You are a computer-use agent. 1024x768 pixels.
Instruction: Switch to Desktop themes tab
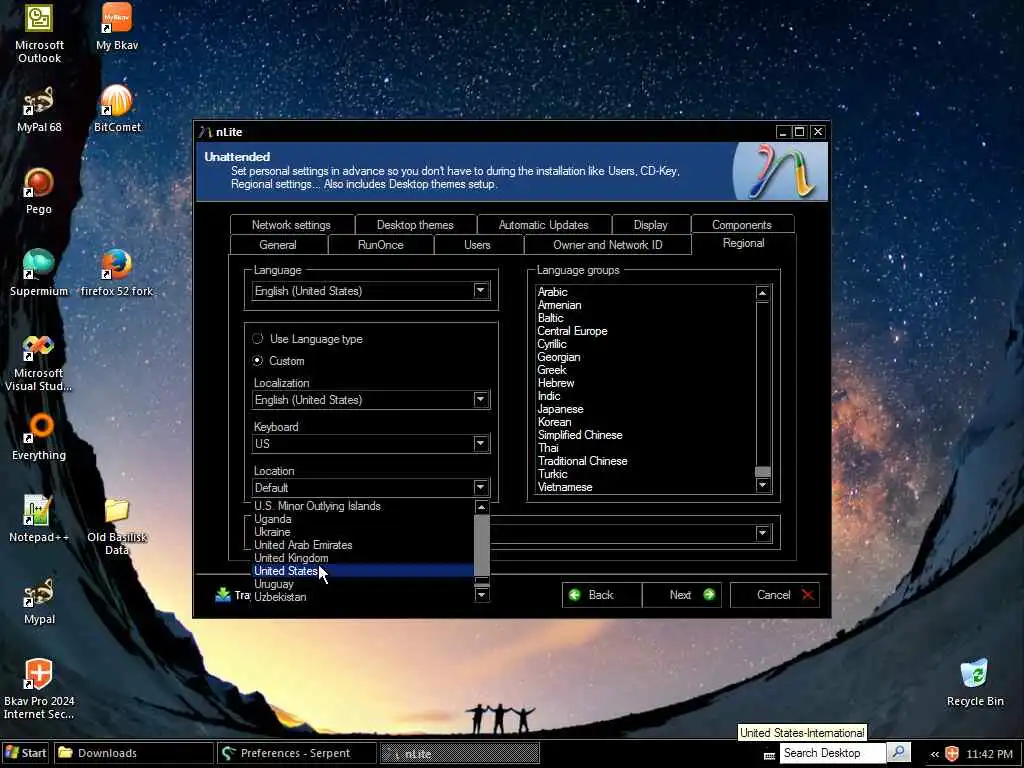click(415, 225)
